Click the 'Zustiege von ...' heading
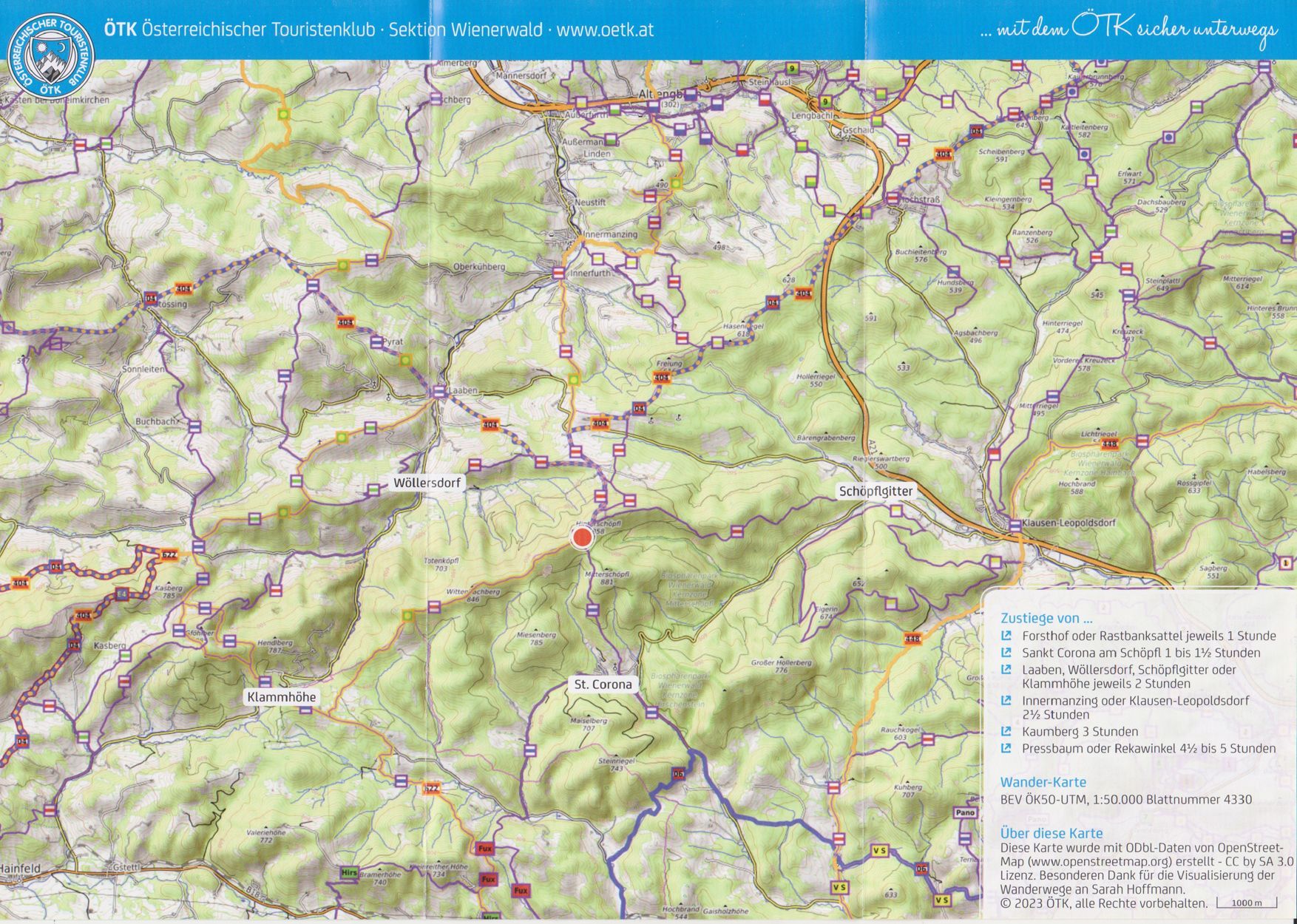Image resolution: width=1297 pixels, height=924 pixels. pos(1046,619)
